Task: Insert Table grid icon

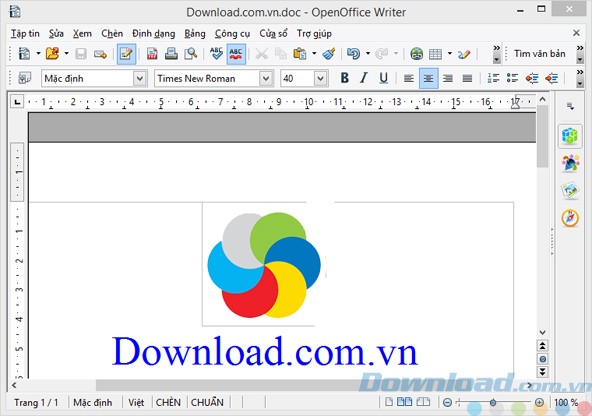Action: click(x=435, y=54)
